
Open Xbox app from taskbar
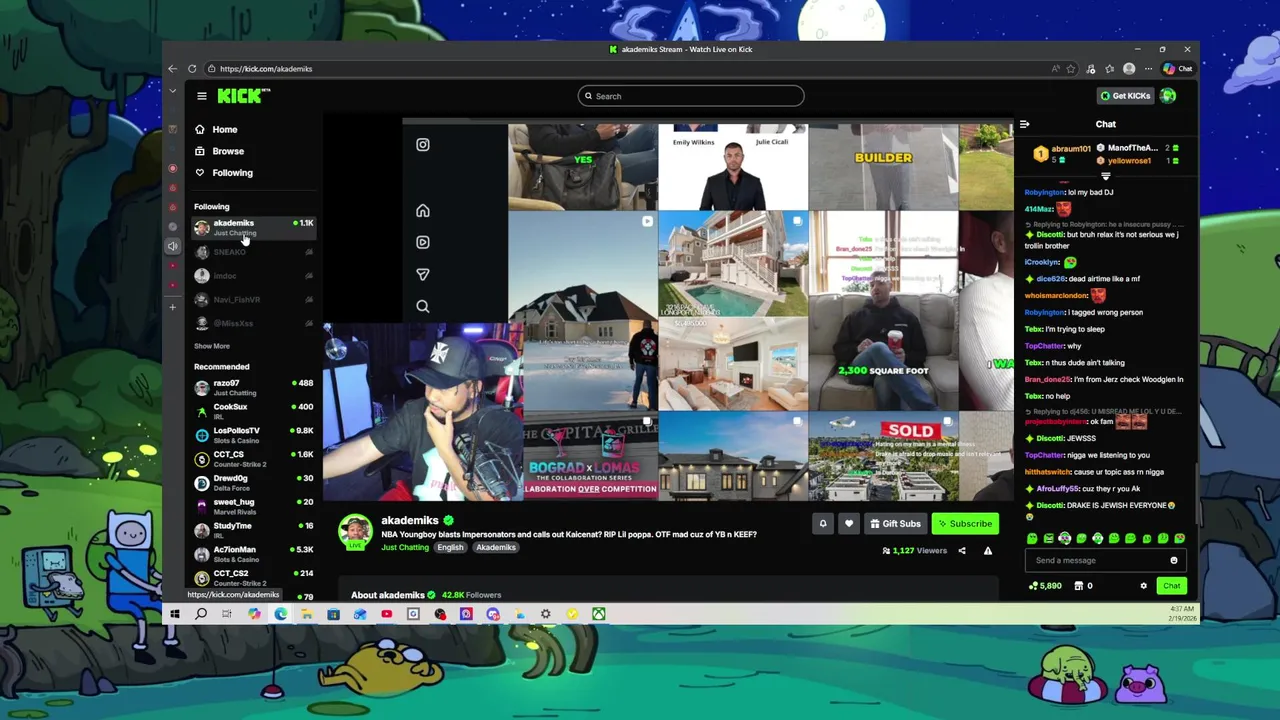tap(598, 614)
